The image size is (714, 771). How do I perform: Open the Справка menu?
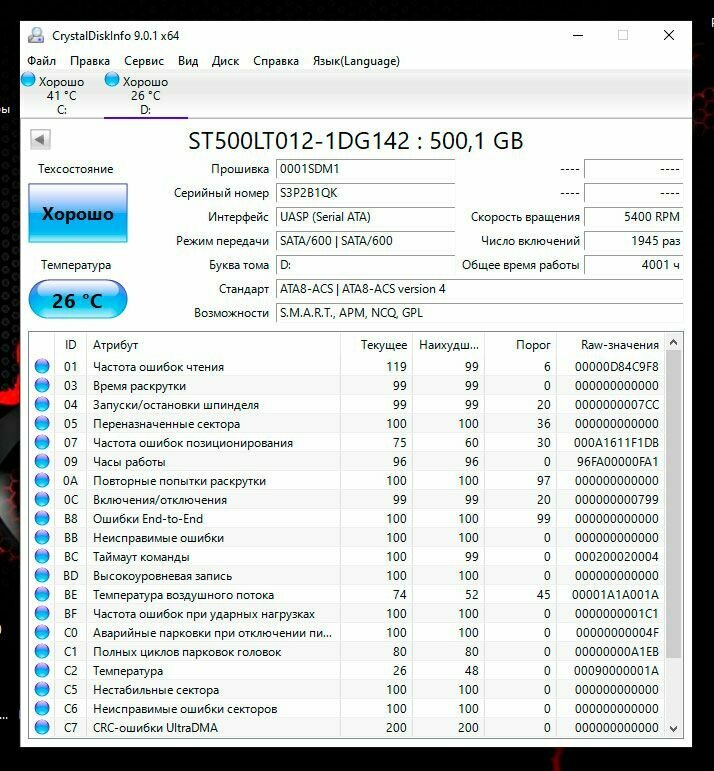tap(276, 61)
